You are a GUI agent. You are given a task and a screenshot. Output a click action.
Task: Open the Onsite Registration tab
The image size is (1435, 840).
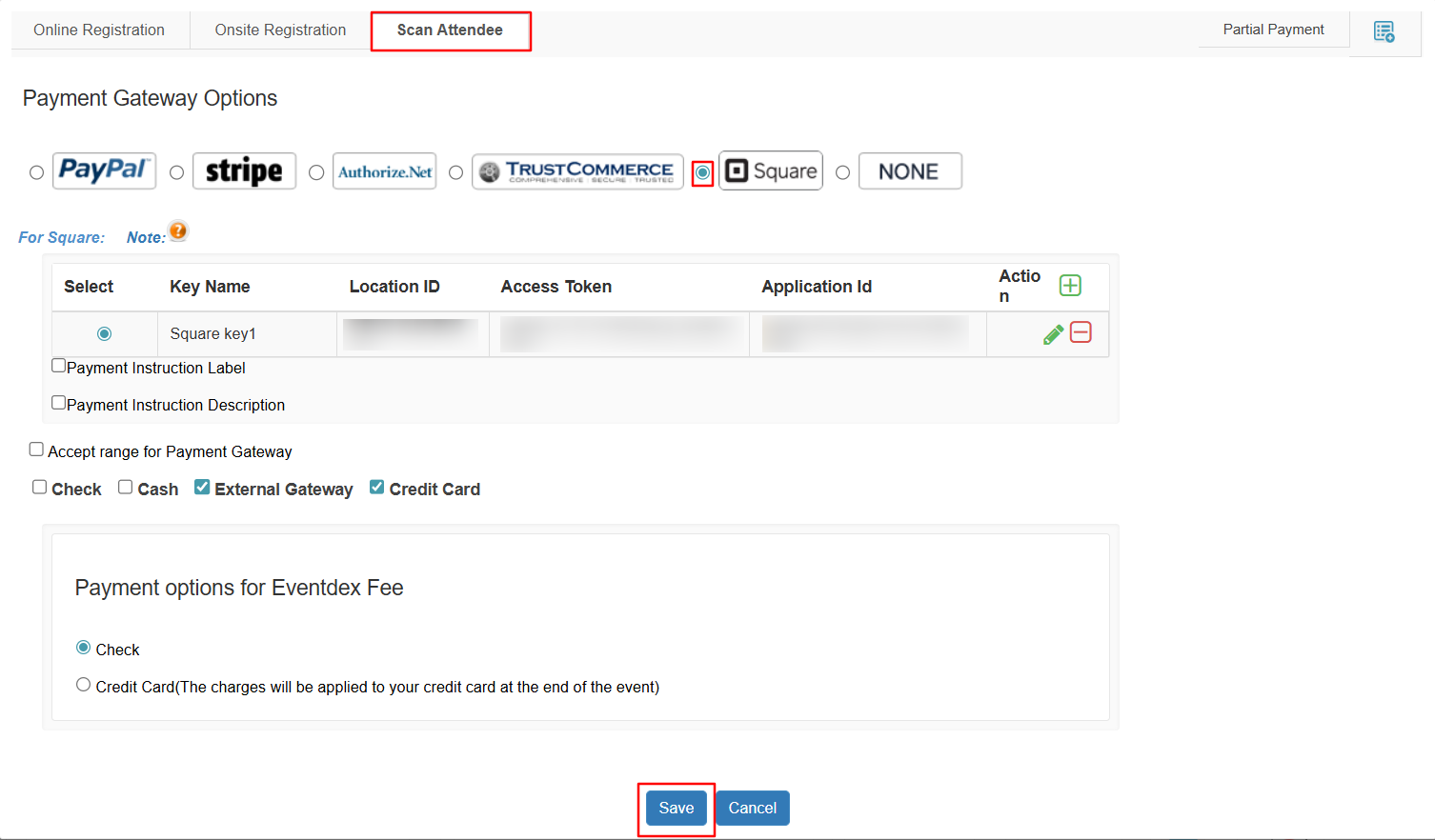(x=280, y=30)
